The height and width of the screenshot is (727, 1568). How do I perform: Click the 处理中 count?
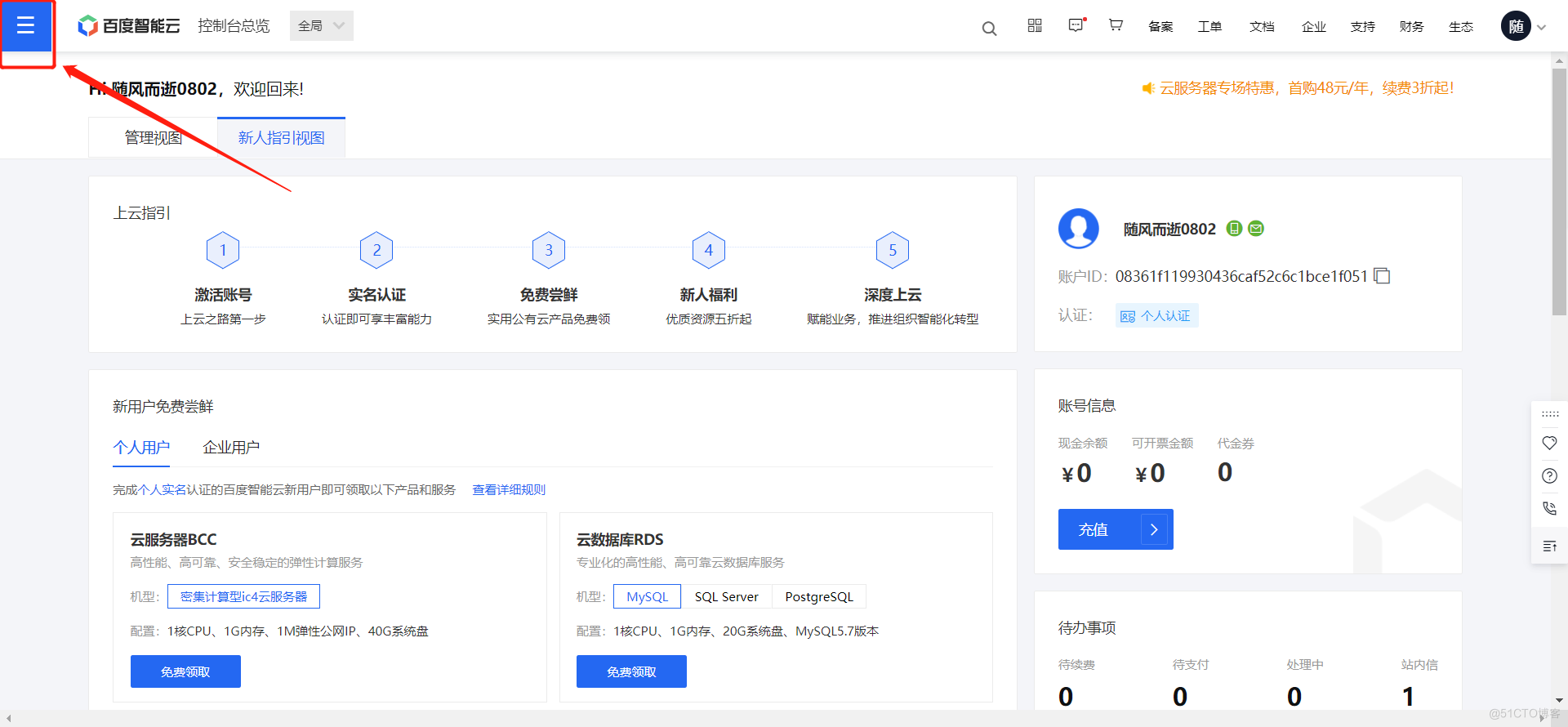click(1294, 696)
